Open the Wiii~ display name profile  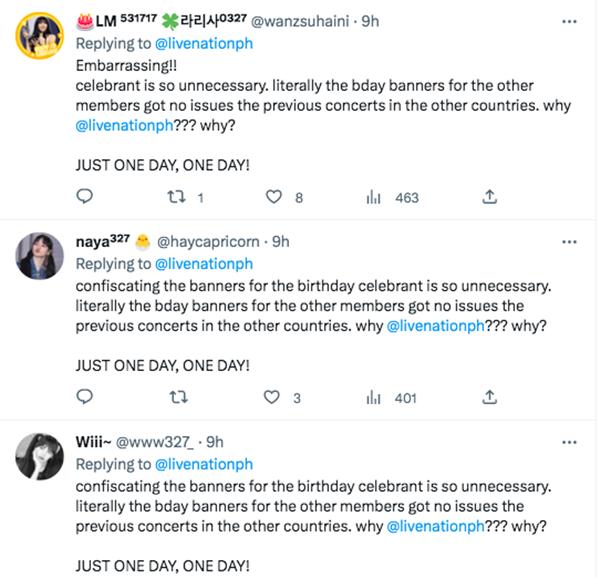(x=97, y=443)
